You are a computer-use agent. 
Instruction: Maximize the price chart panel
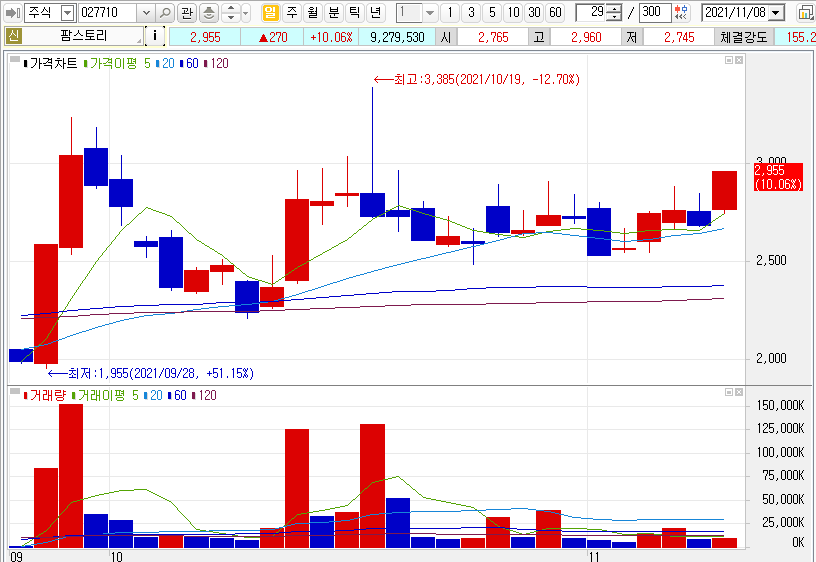(729, 60)
